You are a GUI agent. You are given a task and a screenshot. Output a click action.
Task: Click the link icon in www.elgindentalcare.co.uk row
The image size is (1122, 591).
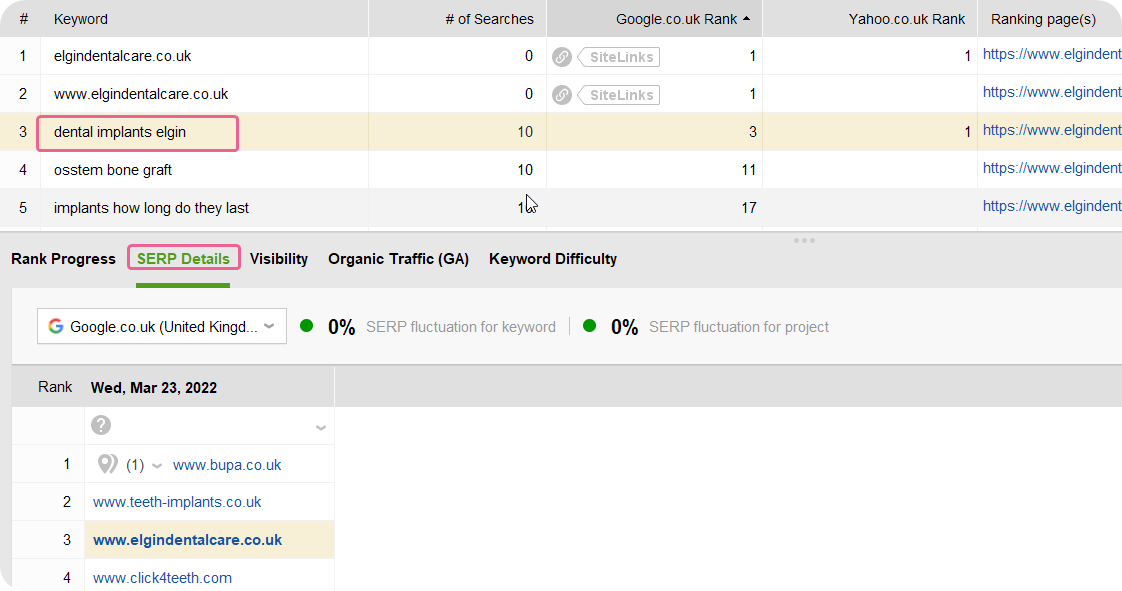pos(562,94)
